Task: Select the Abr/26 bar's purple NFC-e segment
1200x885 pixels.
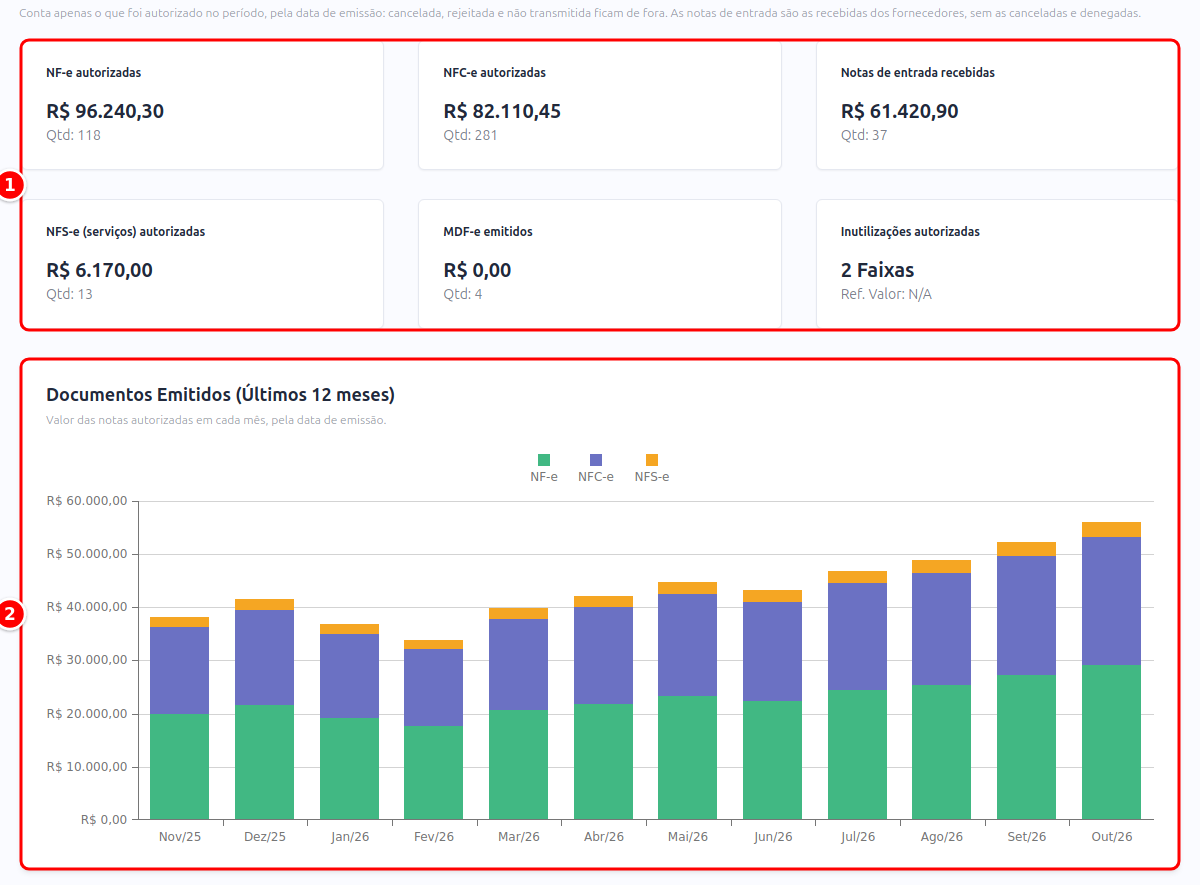Action: [603, 655]
